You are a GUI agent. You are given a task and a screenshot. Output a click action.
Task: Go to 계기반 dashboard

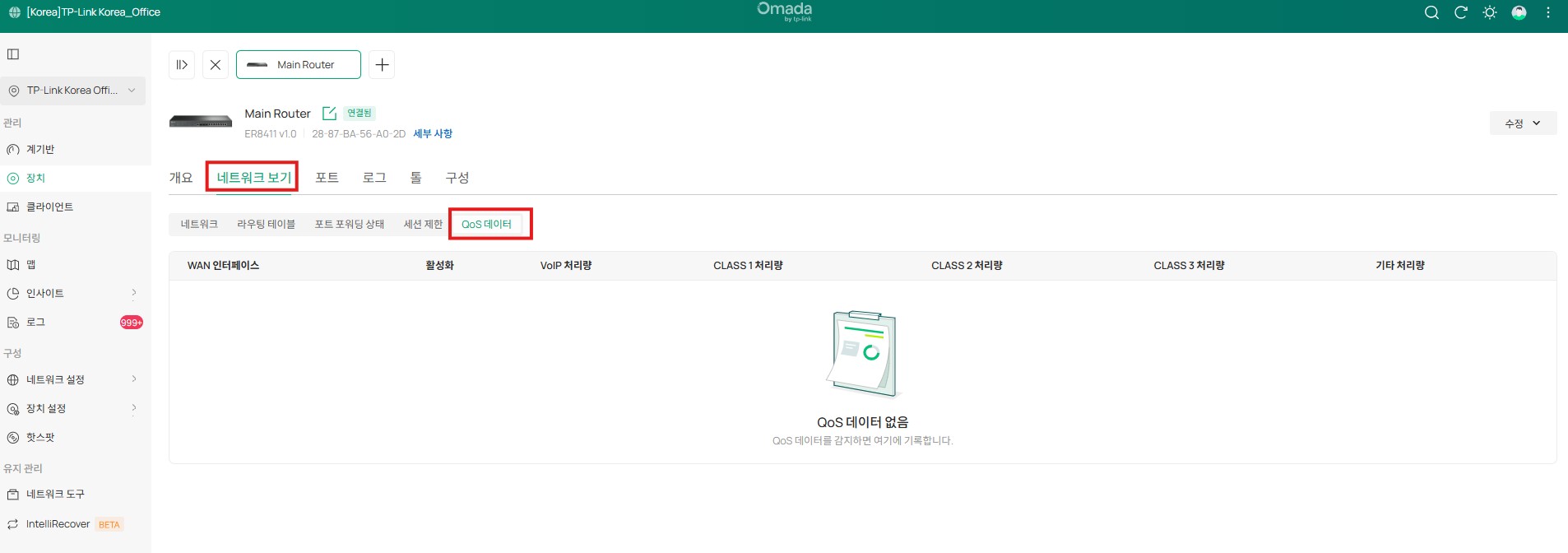tap(40, 150)
